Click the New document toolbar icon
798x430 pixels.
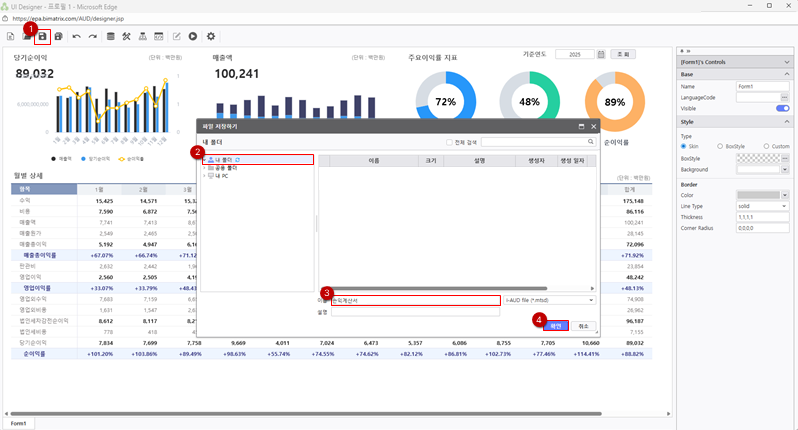10,36
